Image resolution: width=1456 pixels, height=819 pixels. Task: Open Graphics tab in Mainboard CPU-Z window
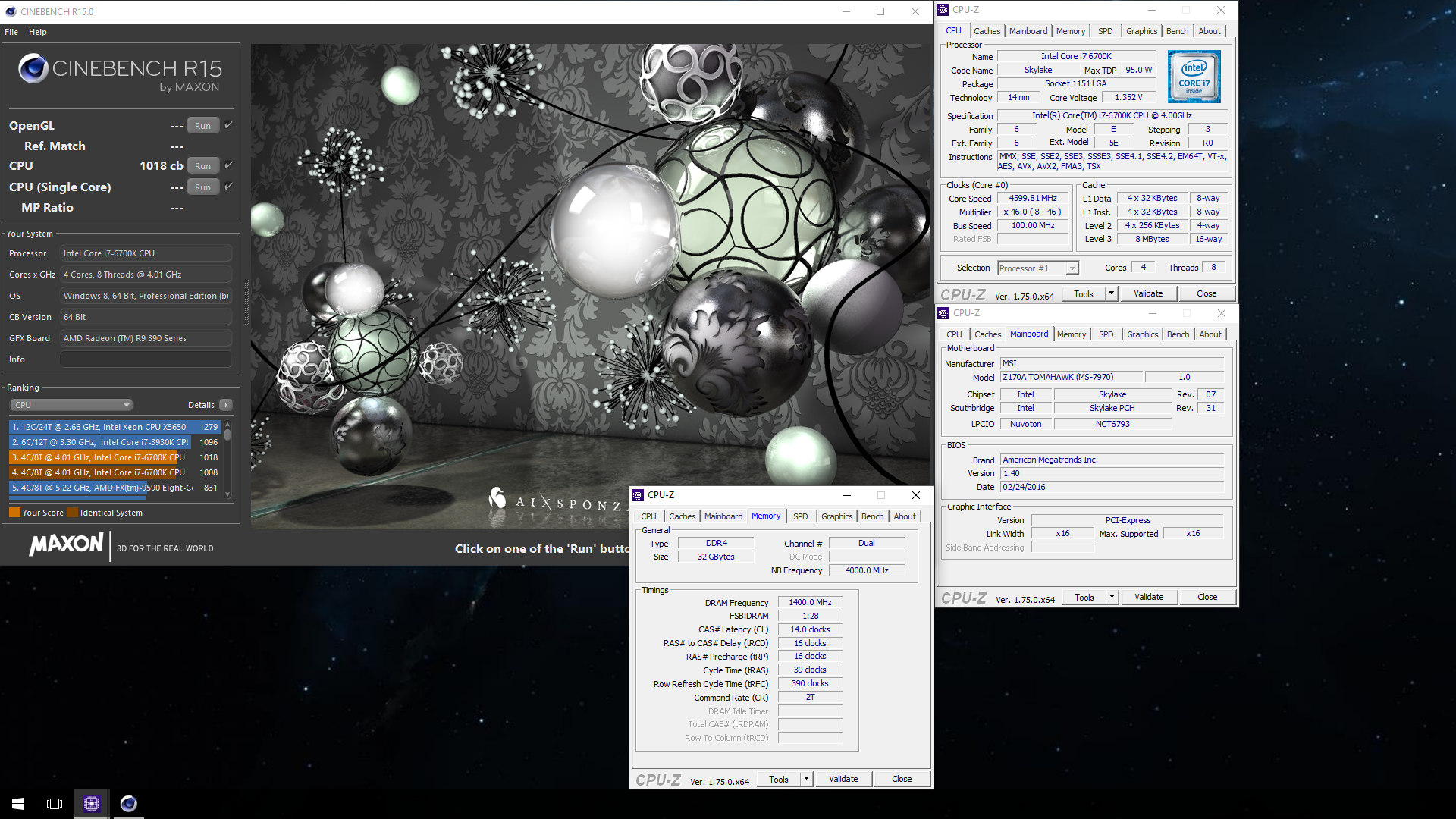click(1142, 334)
